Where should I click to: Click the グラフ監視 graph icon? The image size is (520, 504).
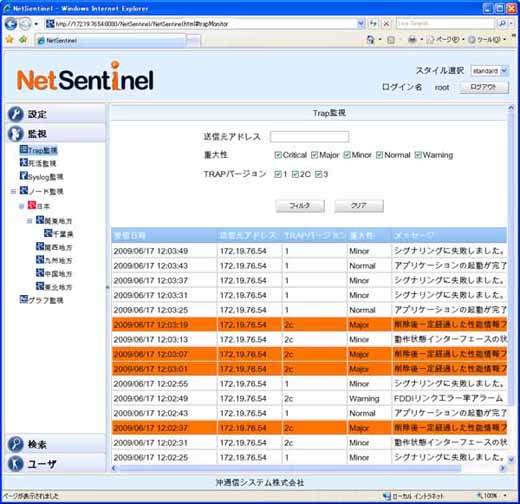pos(23,299)
